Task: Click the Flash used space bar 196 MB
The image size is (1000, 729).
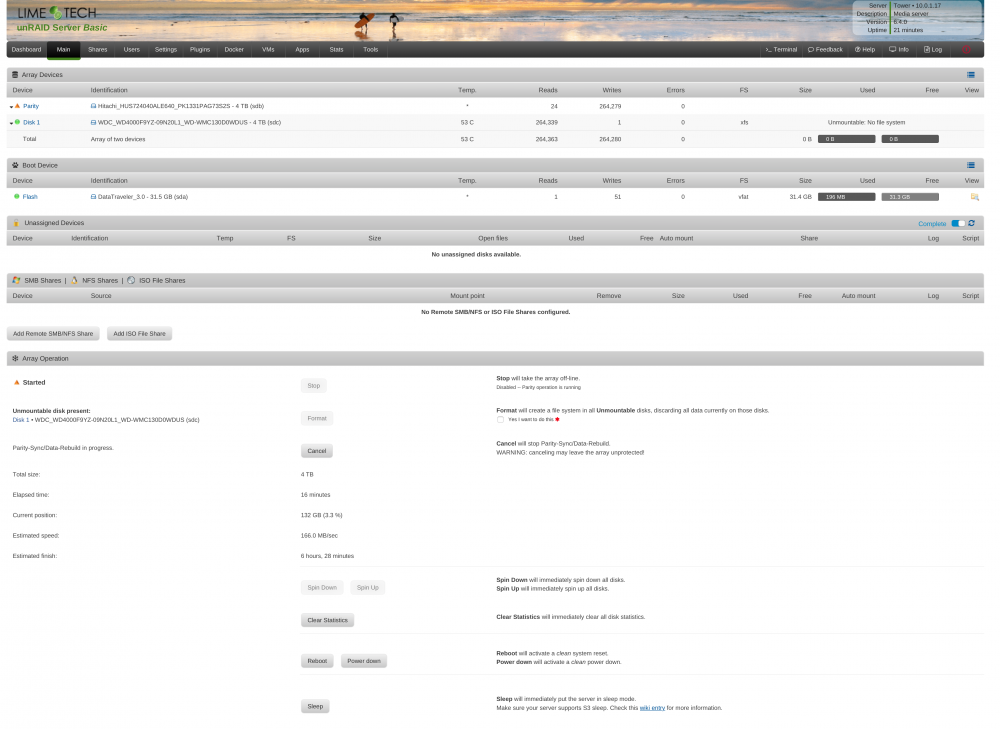Action: (x=846, y=196)
